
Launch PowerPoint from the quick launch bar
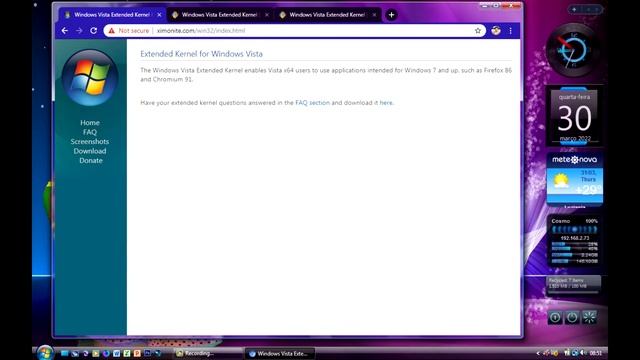click(x=137, y=353)
